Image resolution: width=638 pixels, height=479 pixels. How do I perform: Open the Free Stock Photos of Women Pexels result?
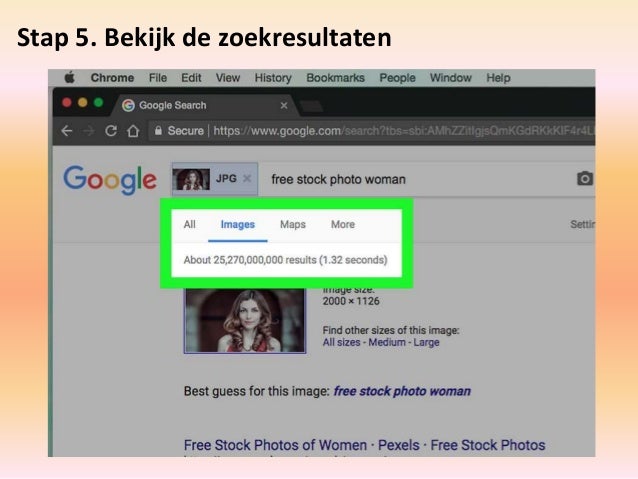click(365, 445)
